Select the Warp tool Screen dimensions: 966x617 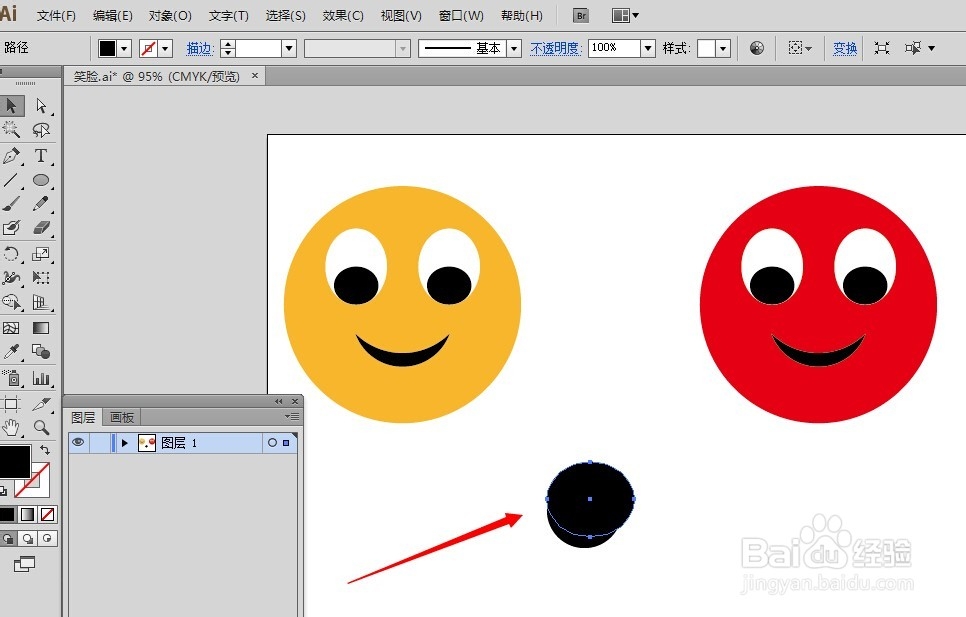[11, 278]
